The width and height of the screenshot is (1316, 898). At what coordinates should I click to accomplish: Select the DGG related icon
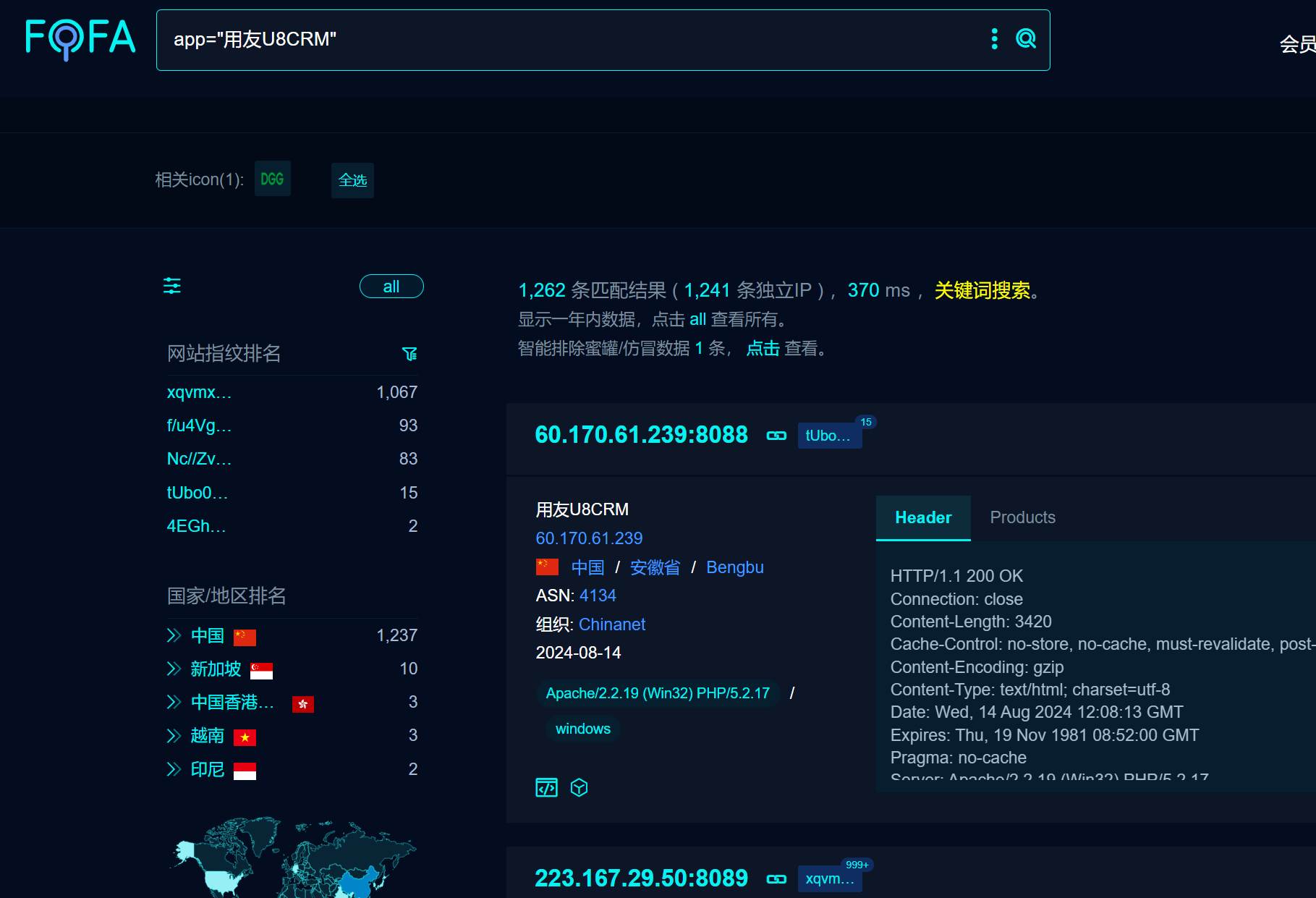click(x=273, y=179)
